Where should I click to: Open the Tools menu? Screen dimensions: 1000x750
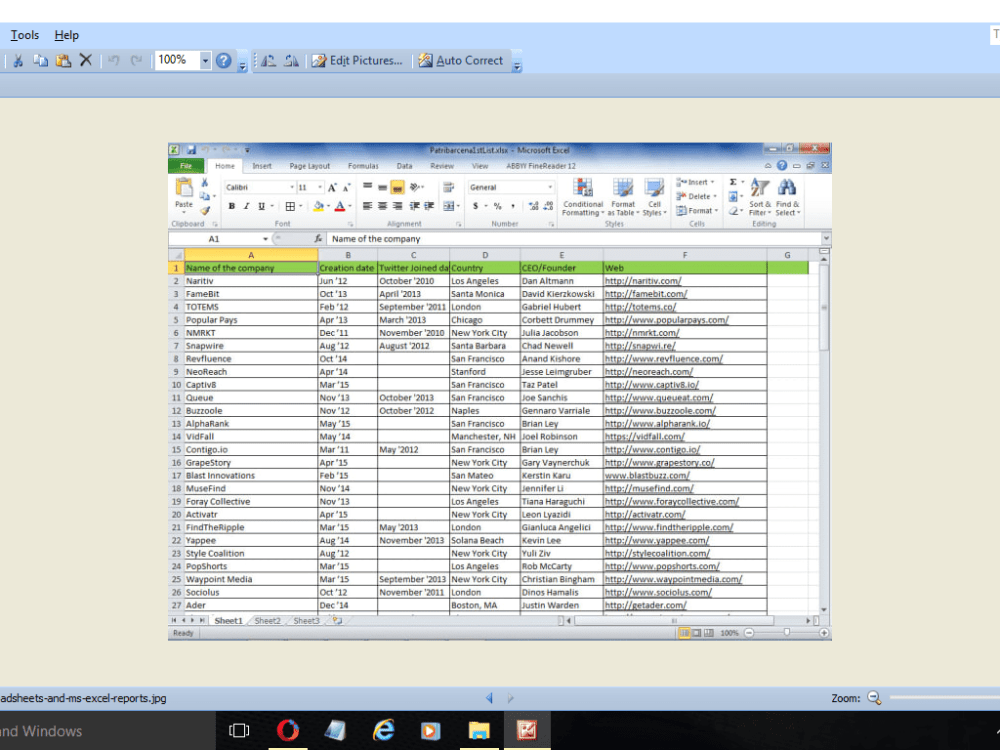click(25, 35)
